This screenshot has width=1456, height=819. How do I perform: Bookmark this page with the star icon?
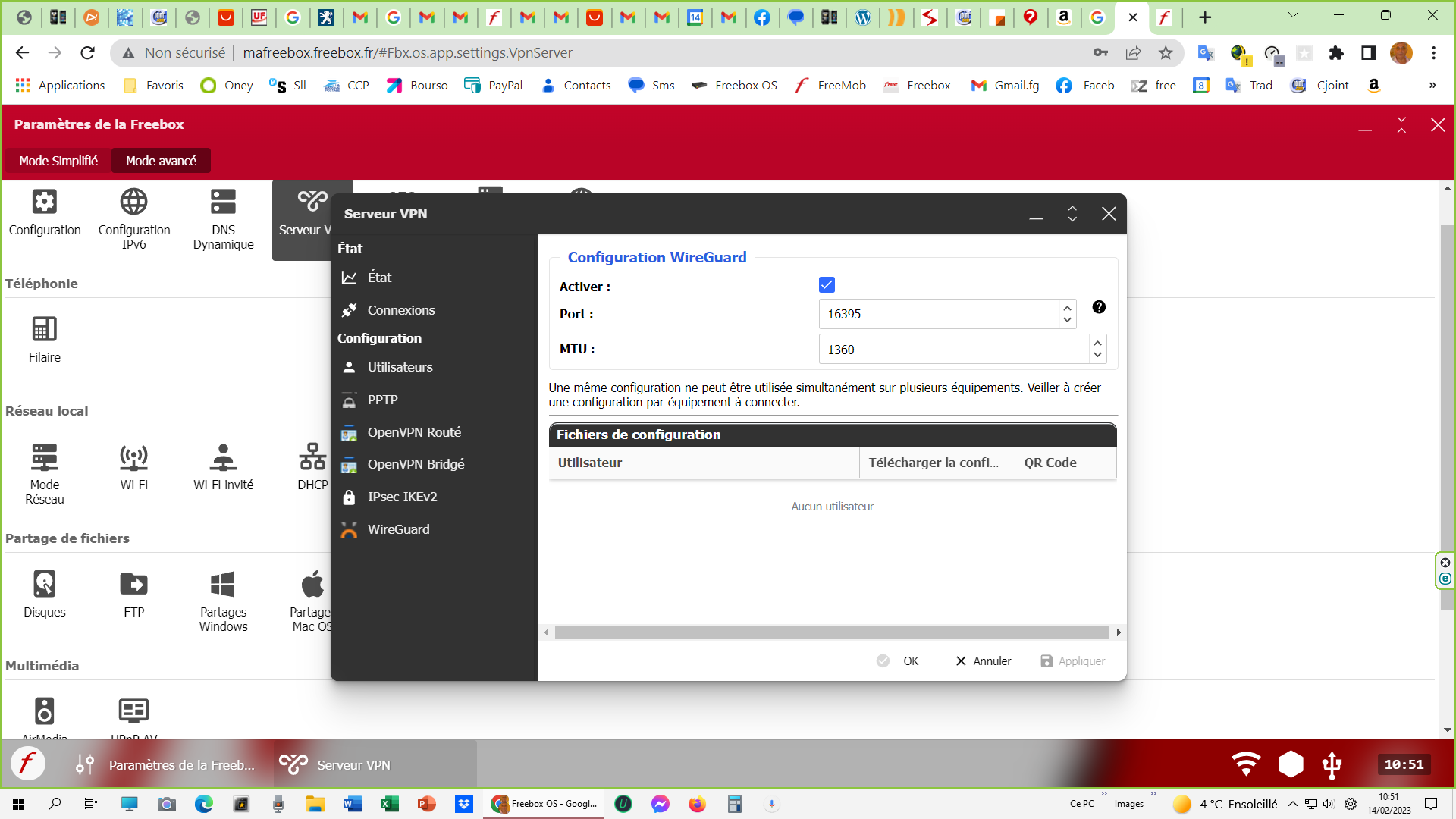click(1166, 53)
